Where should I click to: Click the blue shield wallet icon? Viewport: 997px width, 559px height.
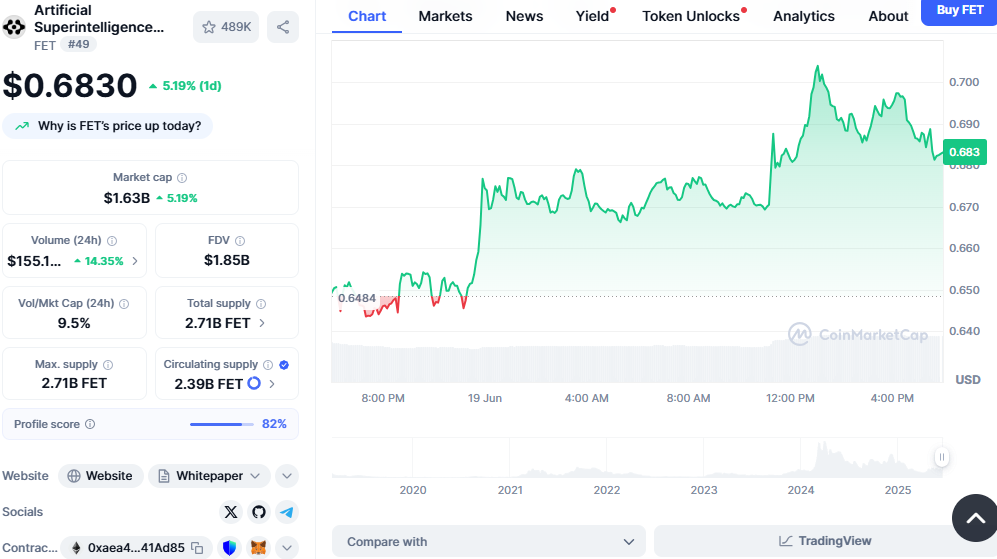point(230,548)
